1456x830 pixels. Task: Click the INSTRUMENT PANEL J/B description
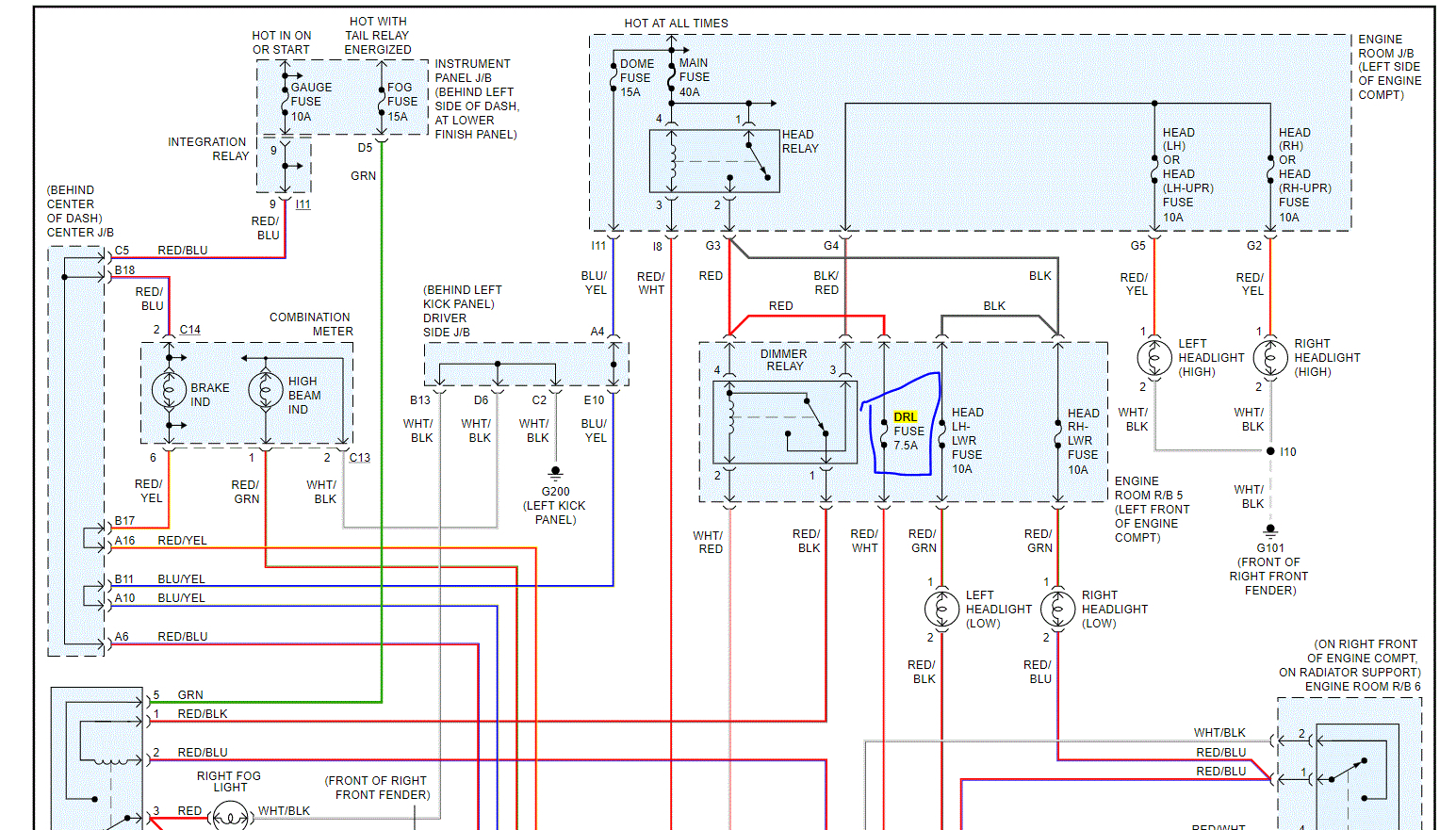click(476, 99)
